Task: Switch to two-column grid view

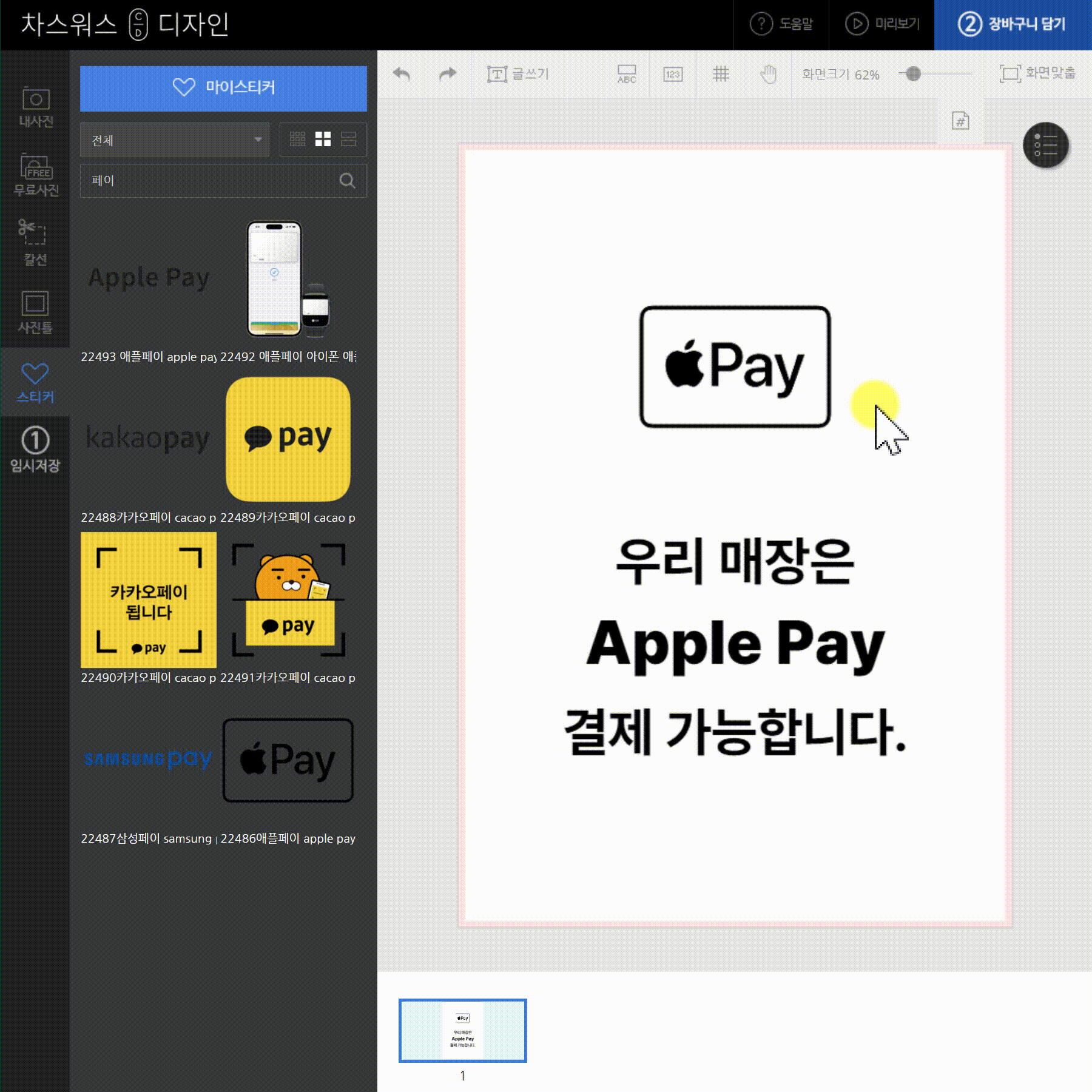Action: [323, 140]
